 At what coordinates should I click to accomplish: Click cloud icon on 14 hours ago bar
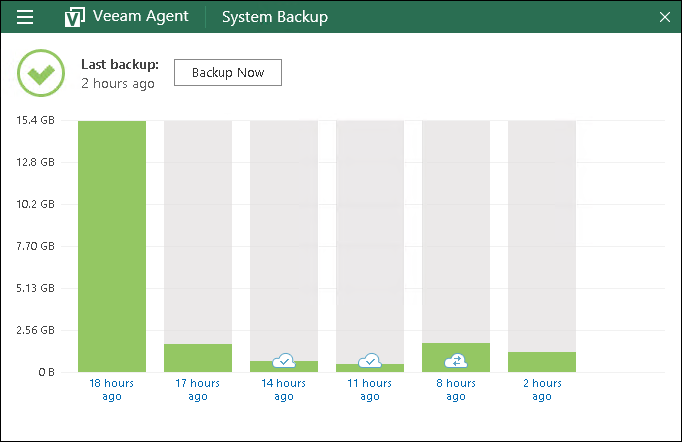point(284,360)
